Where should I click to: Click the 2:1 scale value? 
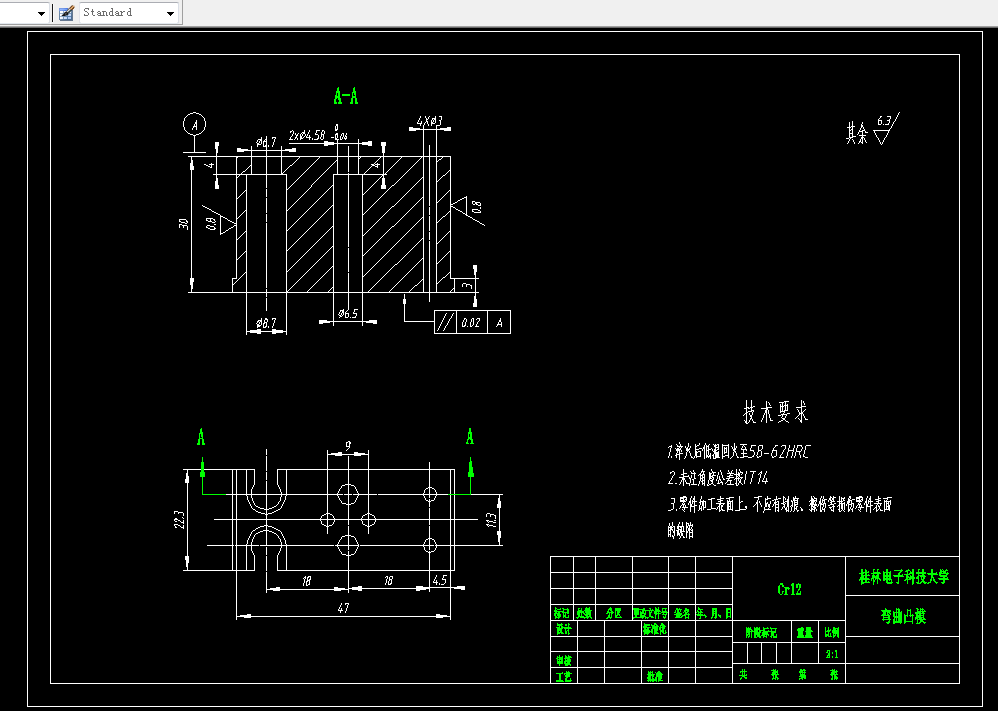click(x=832, y=654)
